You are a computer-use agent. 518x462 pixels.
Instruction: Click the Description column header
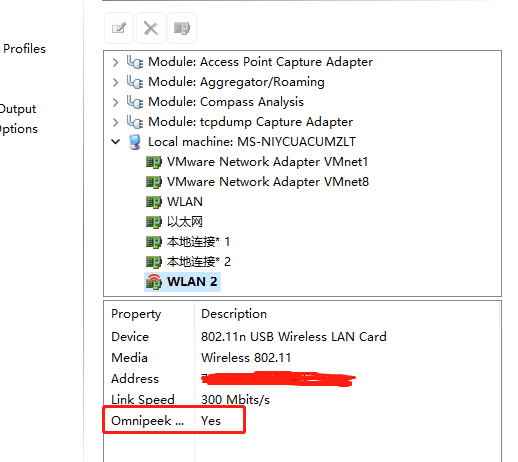[x=234, y=314]
